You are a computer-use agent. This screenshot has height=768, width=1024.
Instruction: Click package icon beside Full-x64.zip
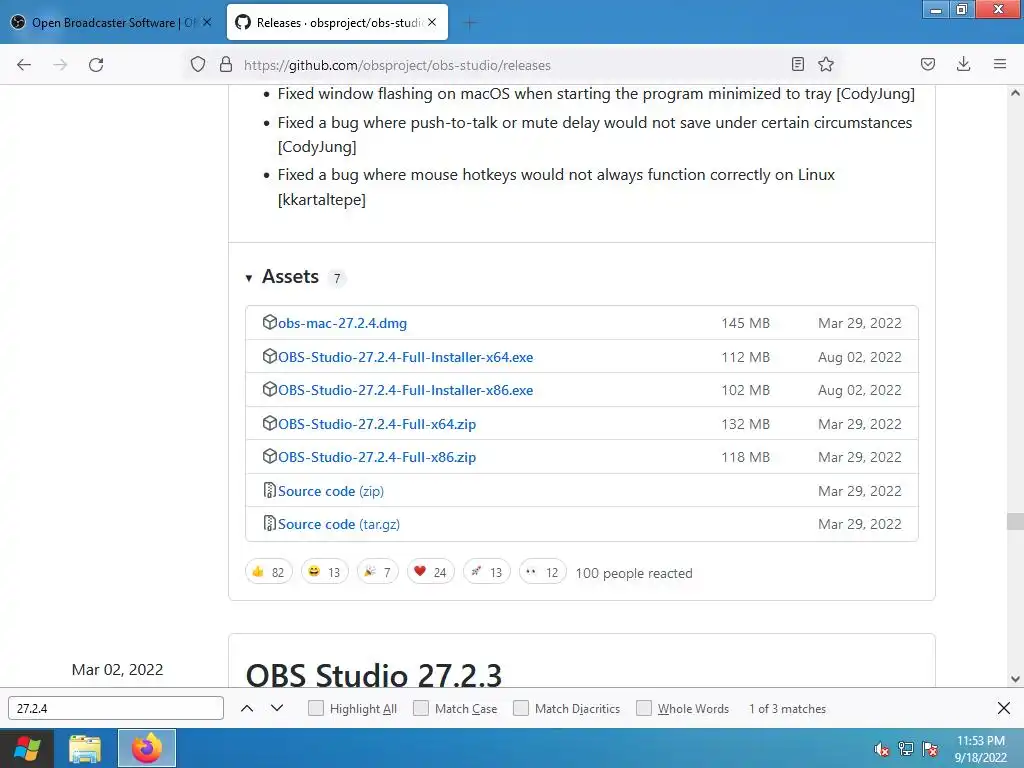point(270,423)
